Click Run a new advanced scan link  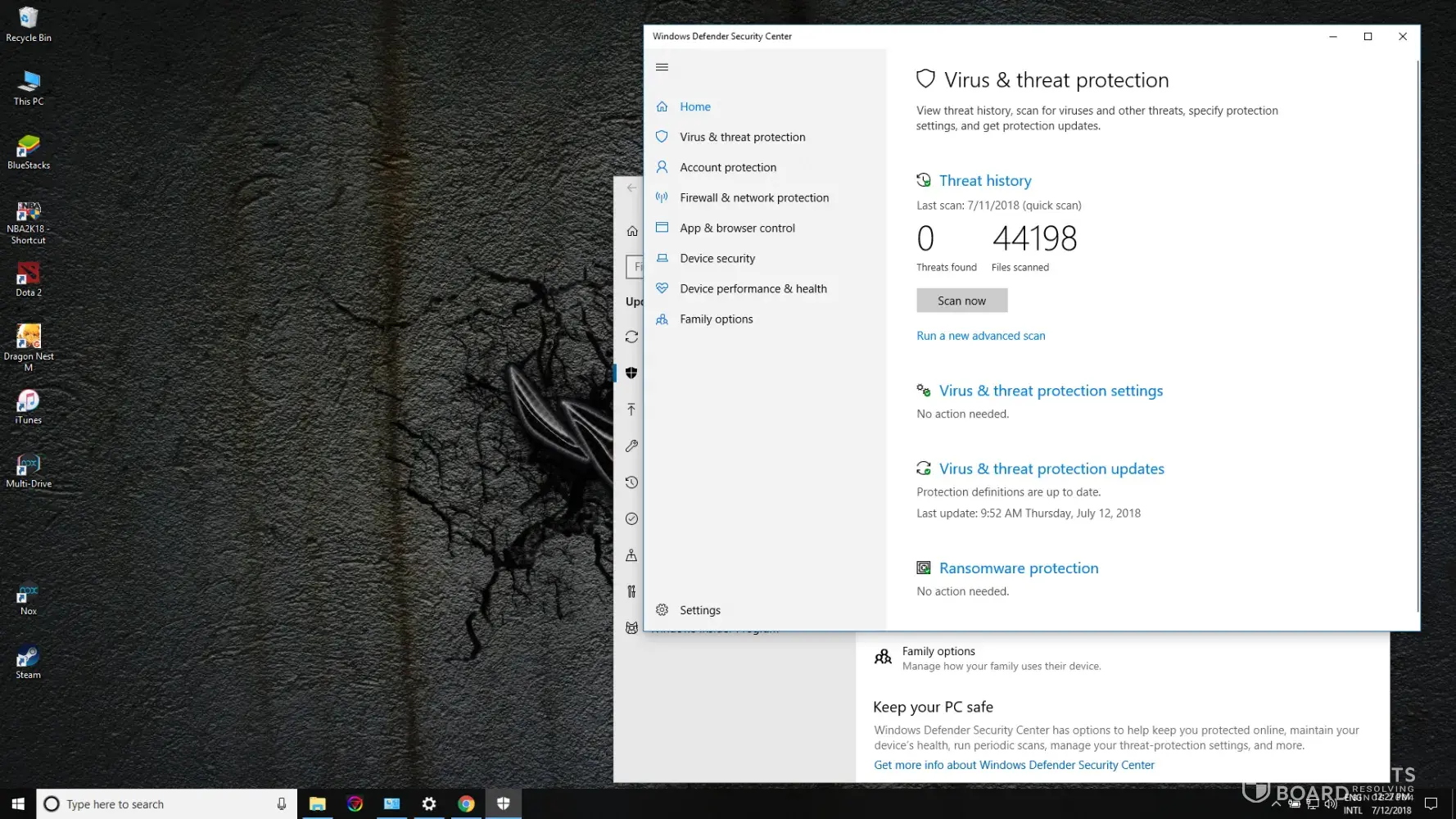(980, 336)
